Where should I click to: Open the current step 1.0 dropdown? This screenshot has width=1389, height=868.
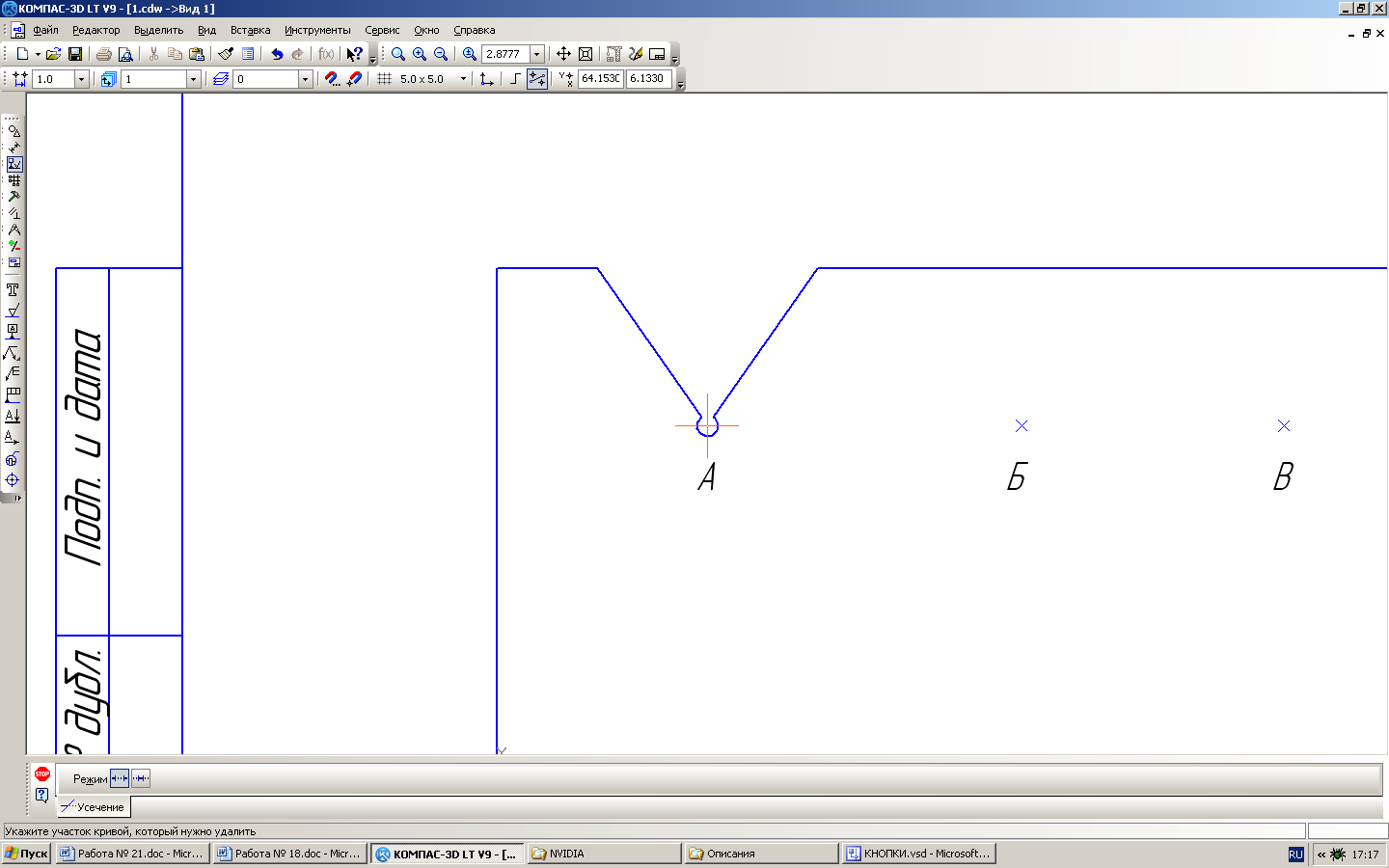coord(81,79)
